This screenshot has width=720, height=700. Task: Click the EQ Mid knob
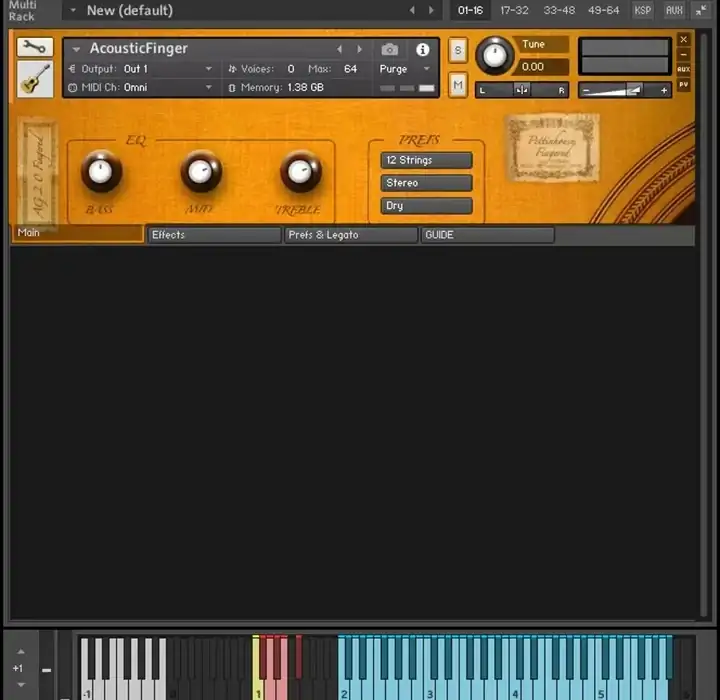click(201, 172)
